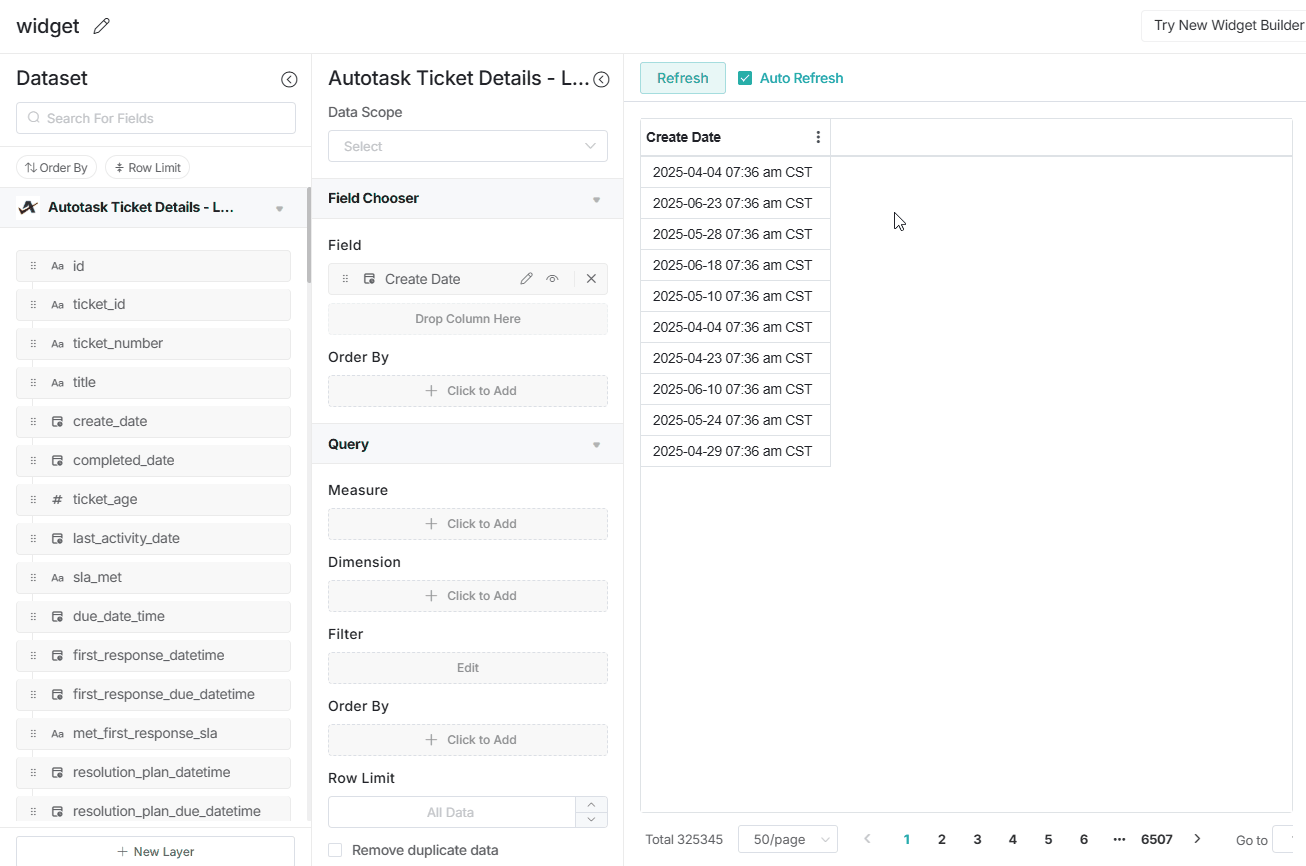Toggle visibility of Create Date field
Screen dimensions: 1306x866
tap(552, 279)
